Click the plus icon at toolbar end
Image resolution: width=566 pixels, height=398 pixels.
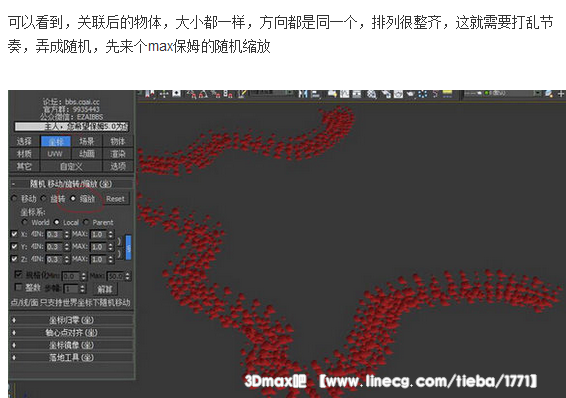point(561,94)
